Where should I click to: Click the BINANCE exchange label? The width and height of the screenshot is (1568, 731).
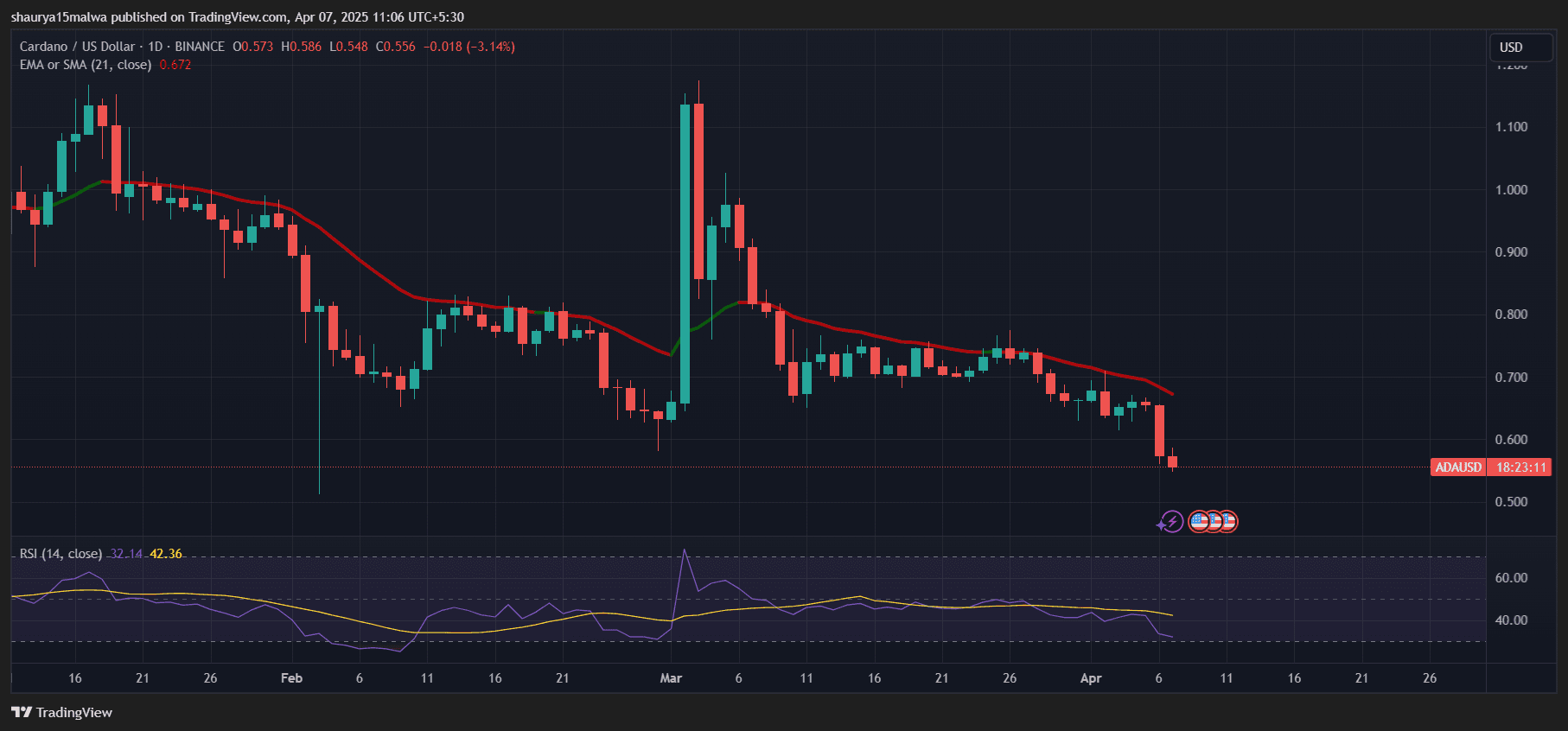(200, 47)
